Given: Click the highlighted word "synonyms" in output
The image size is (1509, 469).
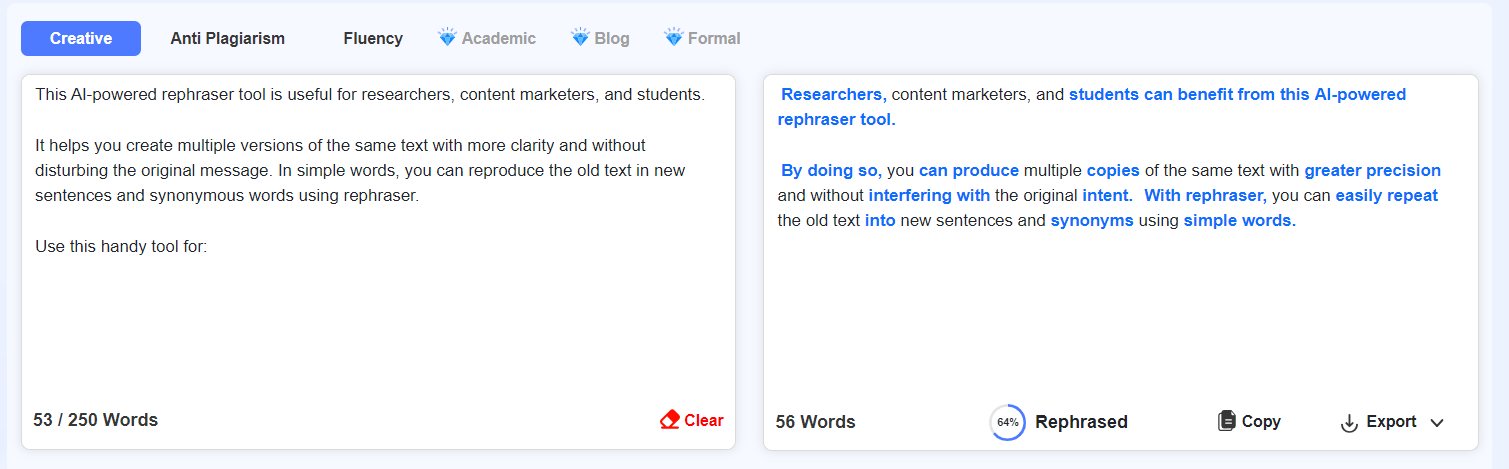Looking at the screenshot, I should click(x=1091, y=220).
